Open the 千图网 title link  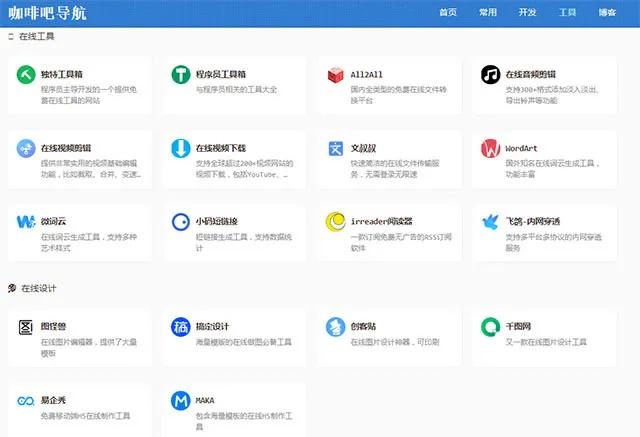518,326
